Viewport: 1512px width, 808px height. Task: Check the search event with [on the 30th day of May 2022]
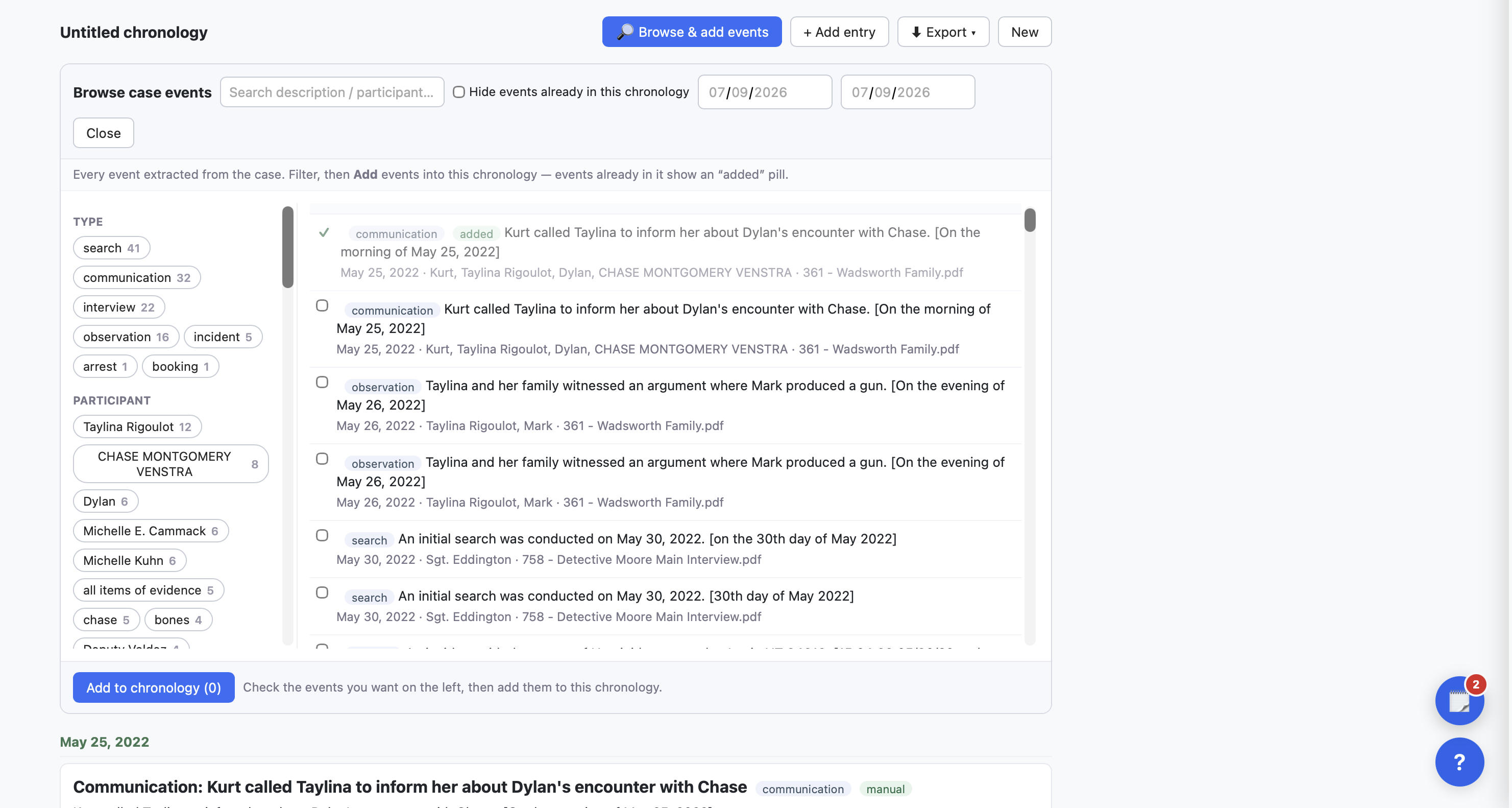click(322, 535)
